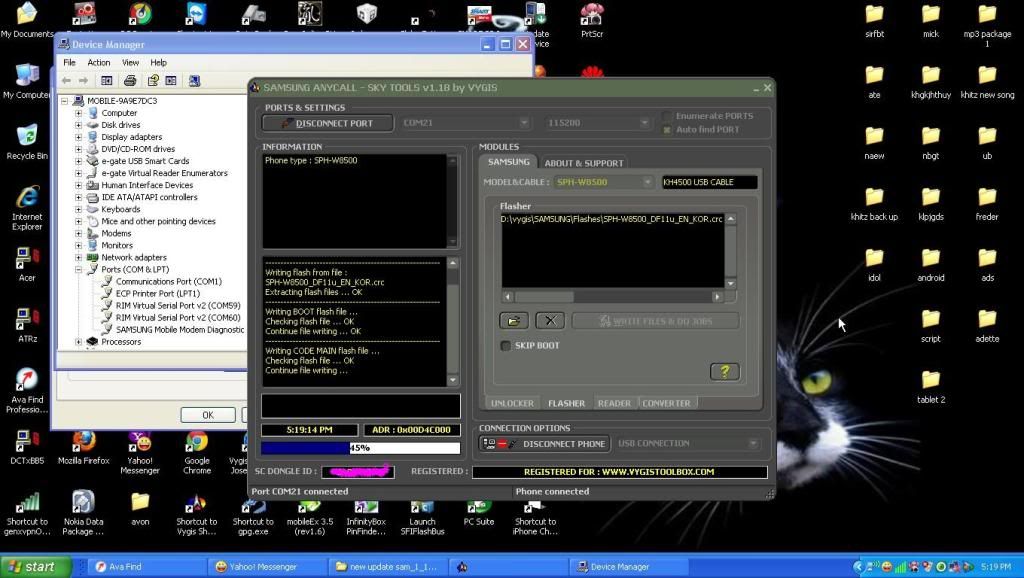1024x578 pixels.
Task: Switch to READER tab
Action: (614, 403)
